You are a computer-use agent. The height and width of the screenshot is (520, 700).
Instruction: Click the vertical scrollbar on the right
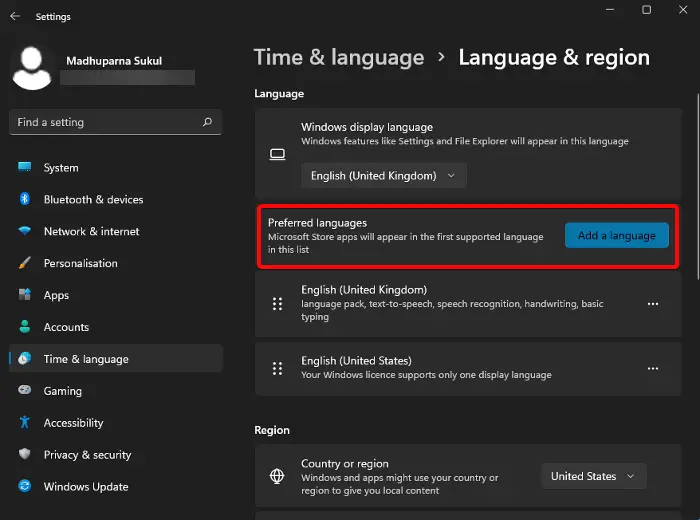pos(697,187)
